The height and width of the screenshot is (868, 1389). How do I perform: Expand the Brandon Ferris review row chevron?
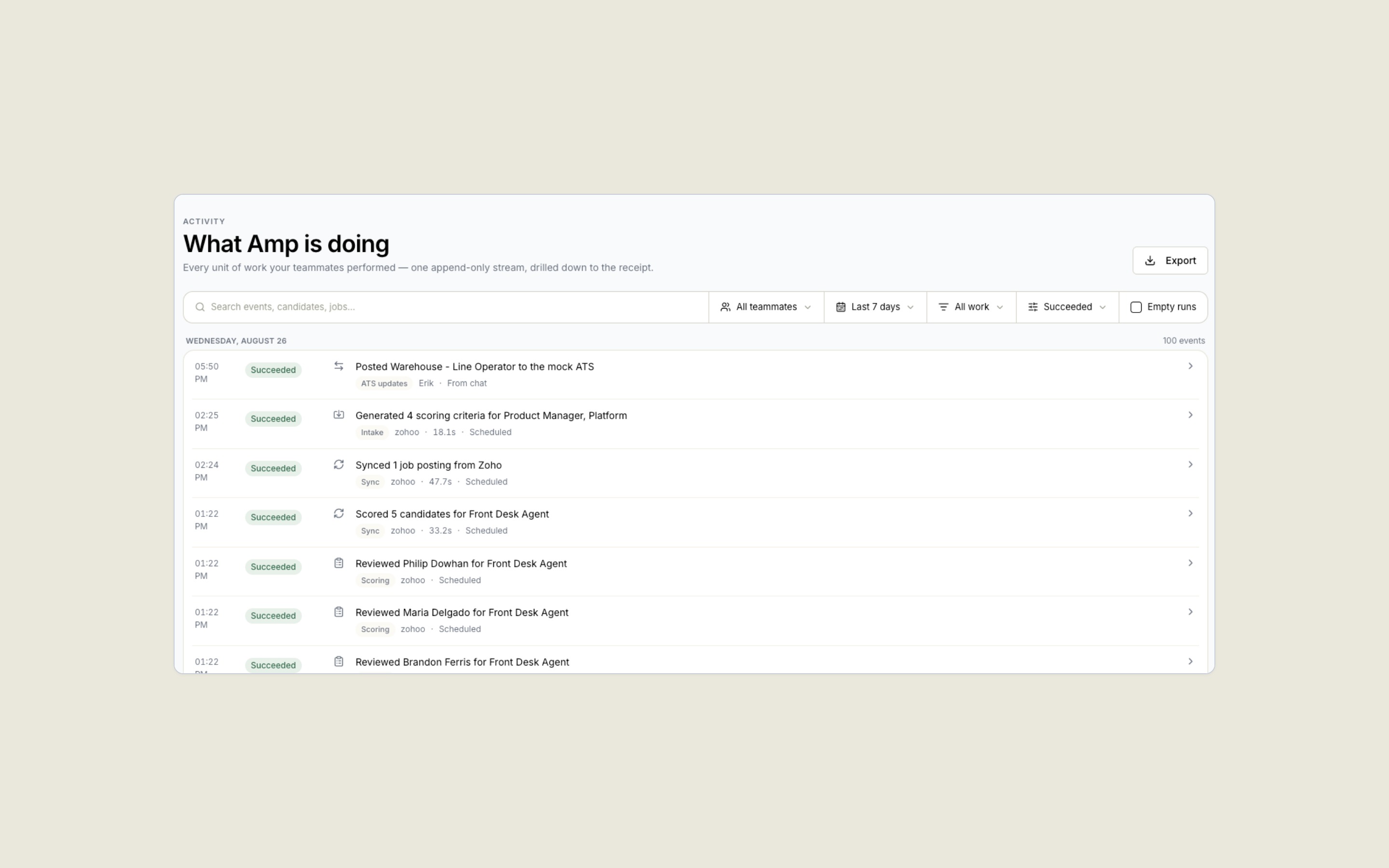click(x=1190, y=661)
